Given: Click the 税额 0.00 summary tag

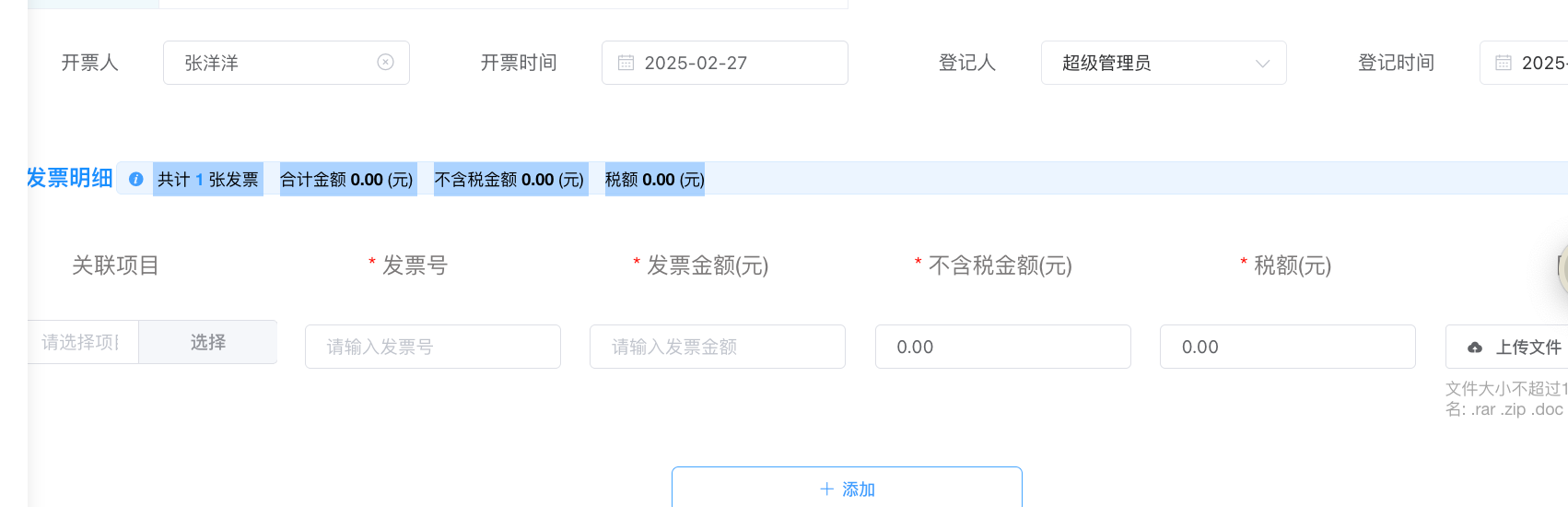Looking at the screenshot, I should tap(654, 179).
